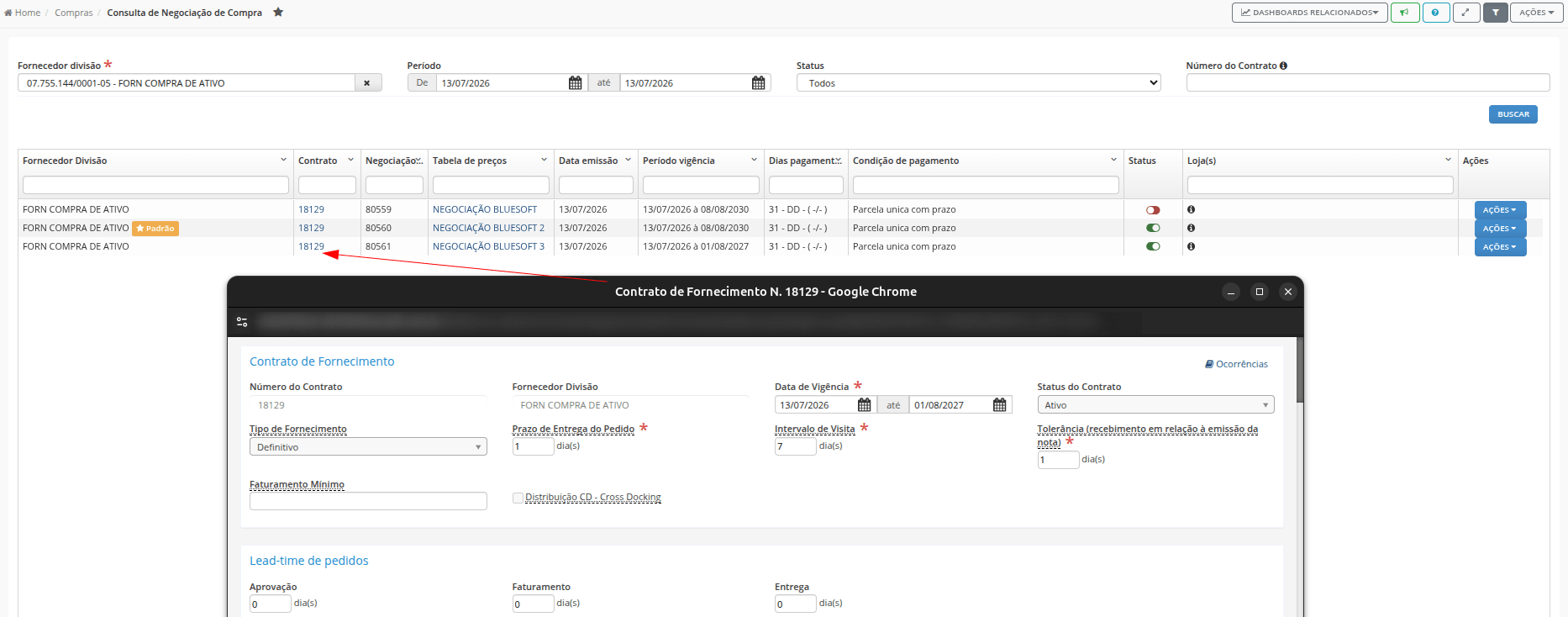Click the Buscar search button
The height and width of the screenshot is (617, 1568).
click(1513, 114)
